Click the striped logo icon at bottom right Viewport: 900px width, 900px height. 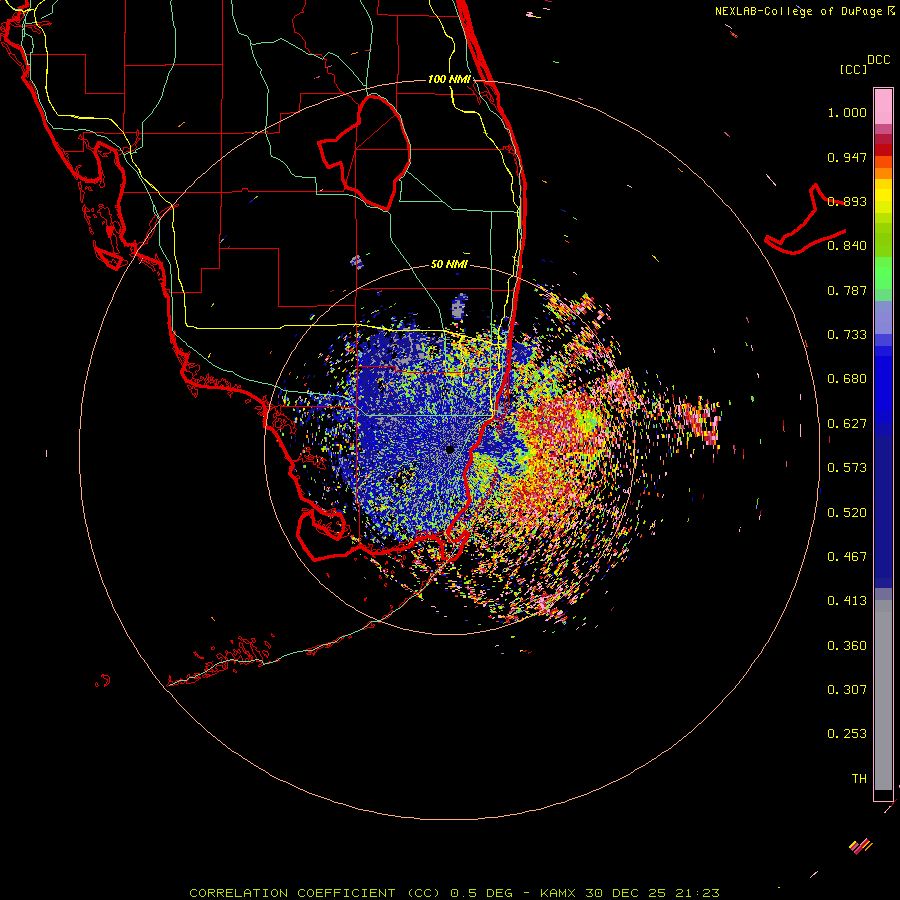pyautogui.click(x=860, y=846)
